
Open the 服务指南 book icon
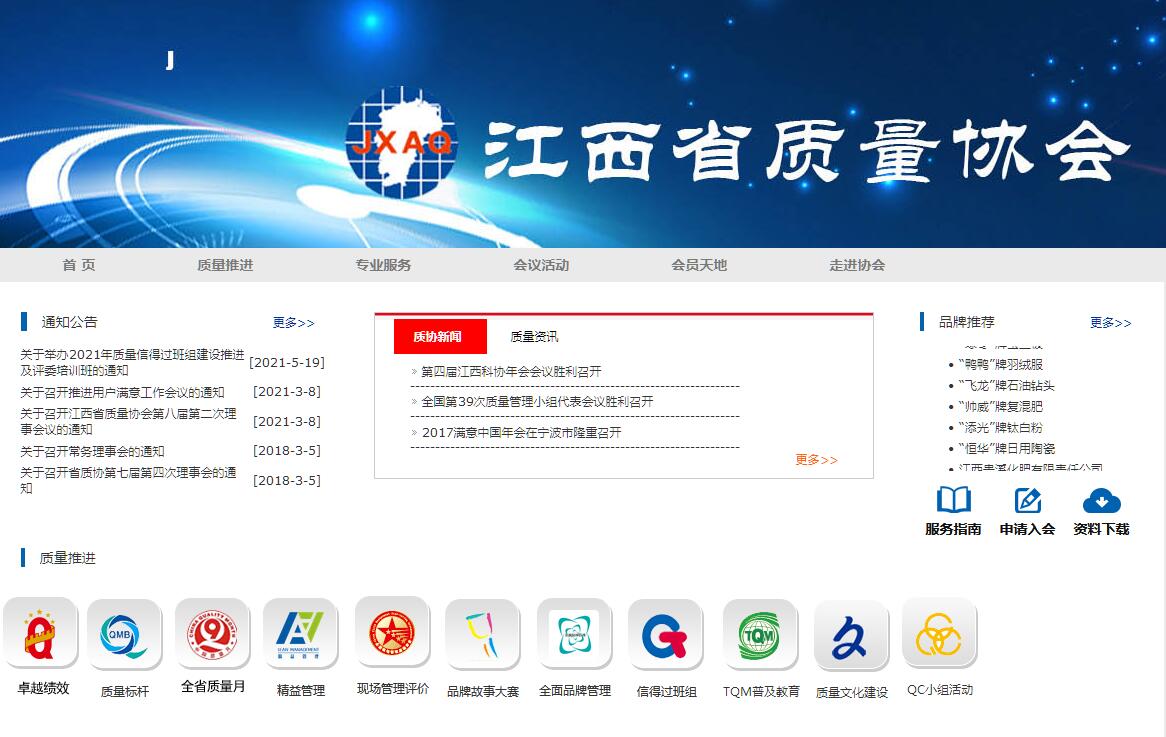953,501
